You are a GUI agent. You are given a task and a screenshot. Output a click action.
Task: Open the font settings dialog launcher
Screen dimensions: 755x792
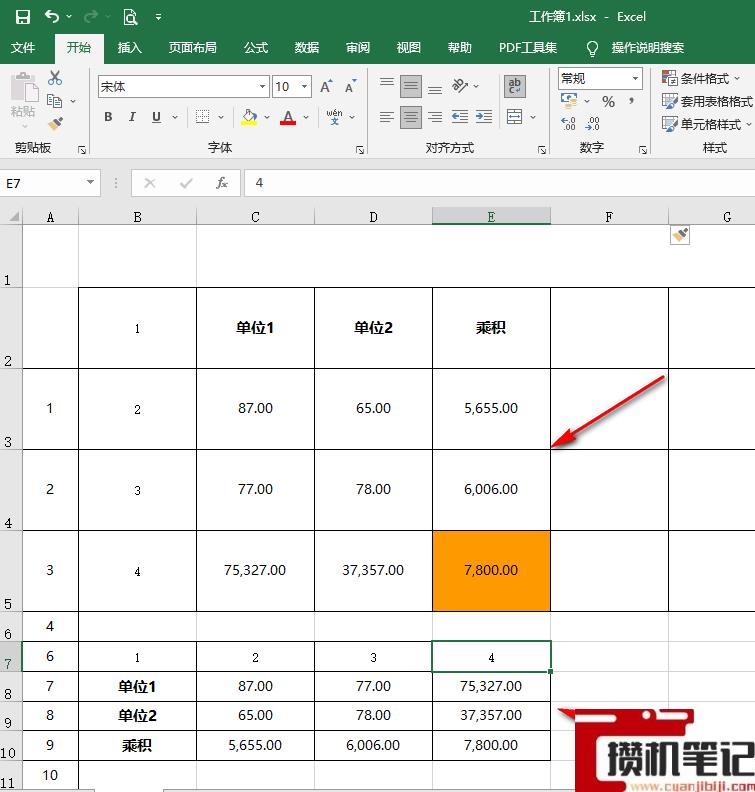click(360, 150)
